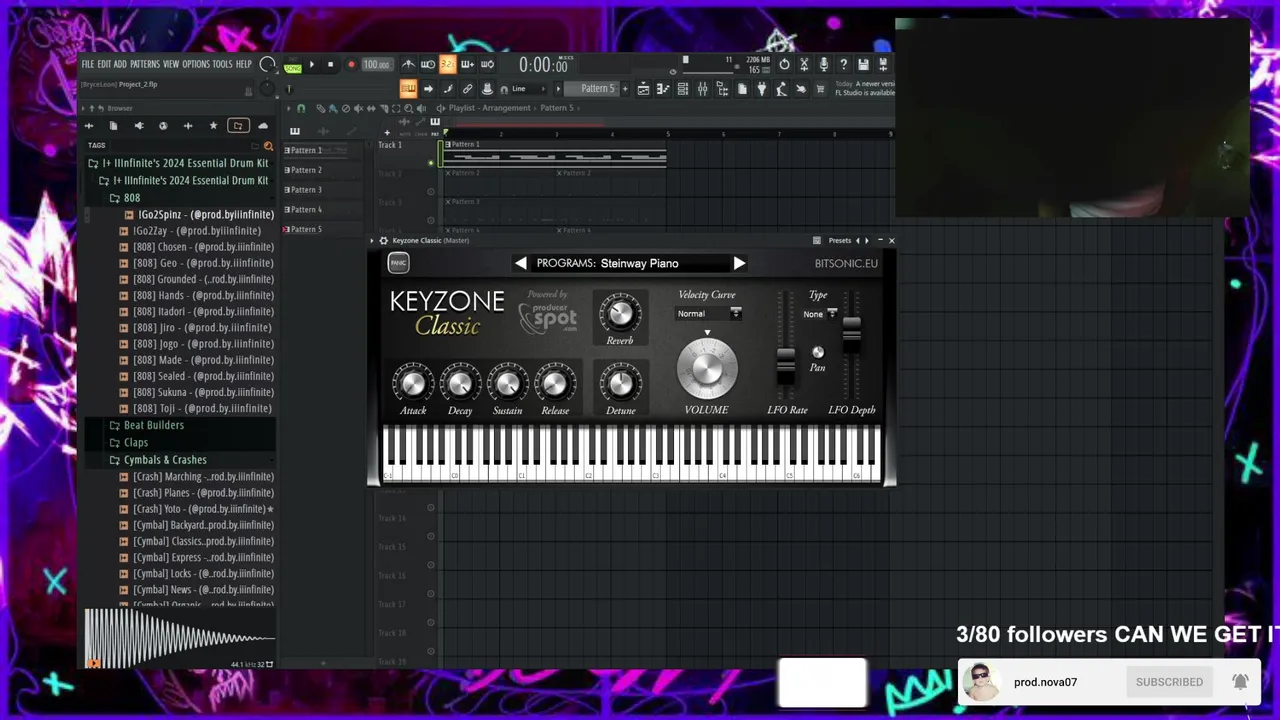Select the browser globe icon
Image resolution: width=1280 pixels, height=720 pixels.
click(x=163, y=126)
